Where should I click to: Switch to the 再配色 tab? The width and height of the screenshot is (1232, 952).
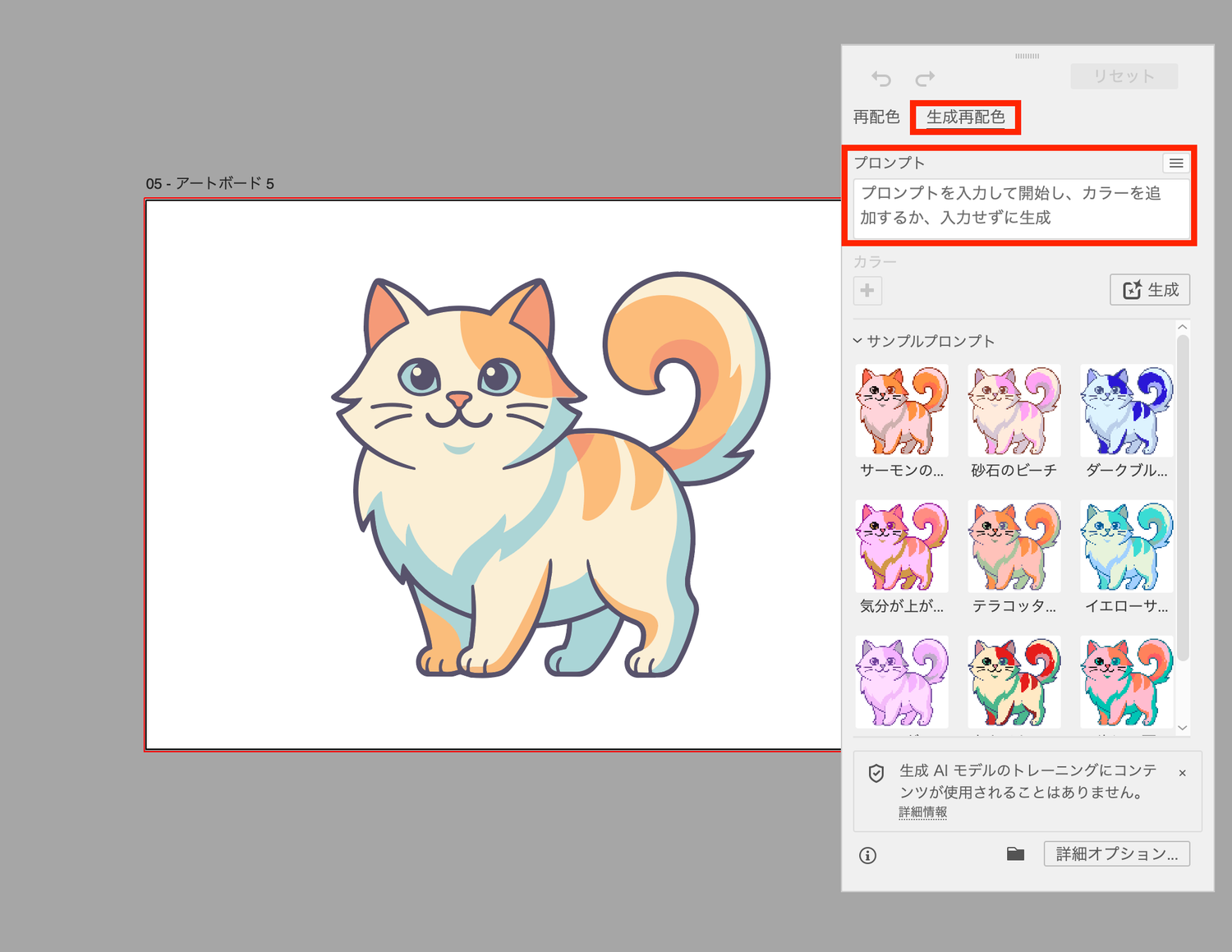pyautogui.click(x=876, y=117)
